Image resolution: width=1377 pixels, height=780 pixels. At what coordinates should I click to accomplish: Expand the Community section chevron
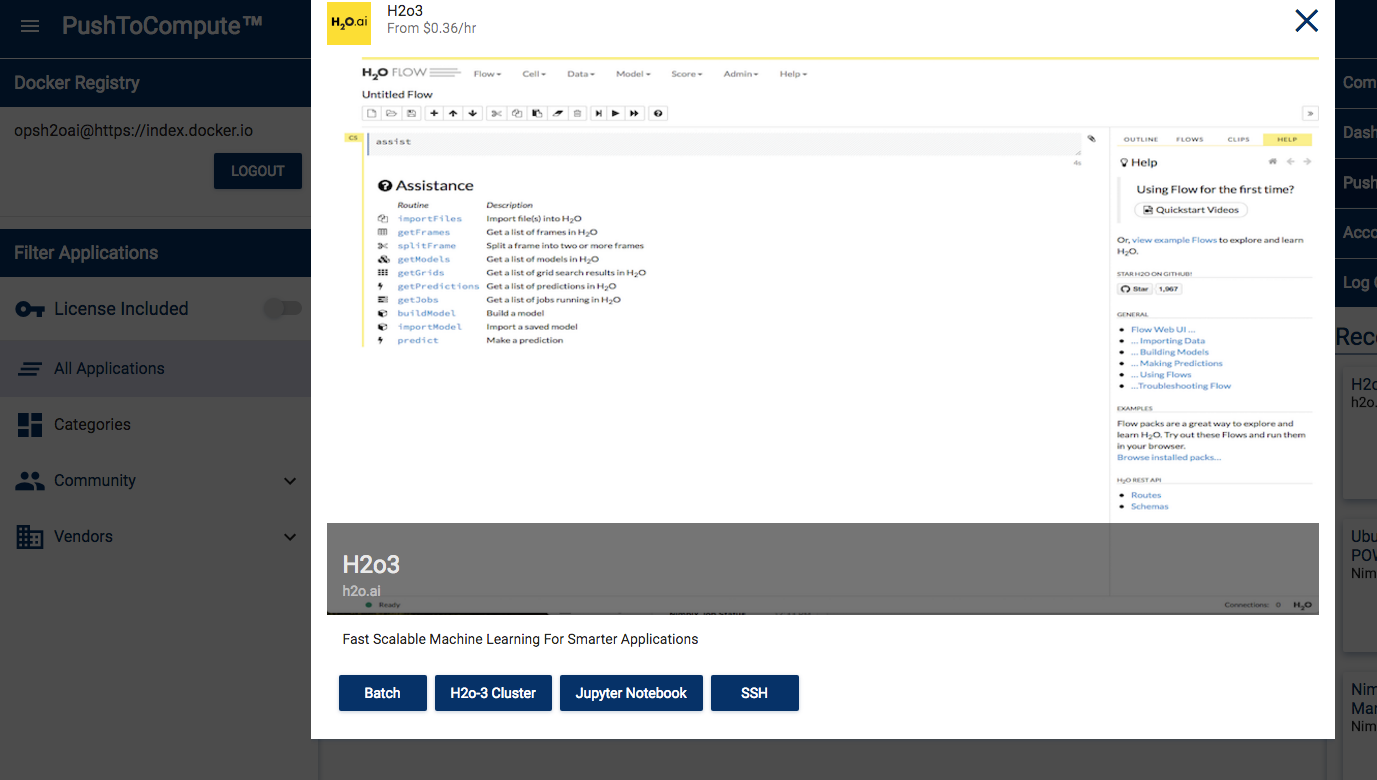click(x=290, y=481)
